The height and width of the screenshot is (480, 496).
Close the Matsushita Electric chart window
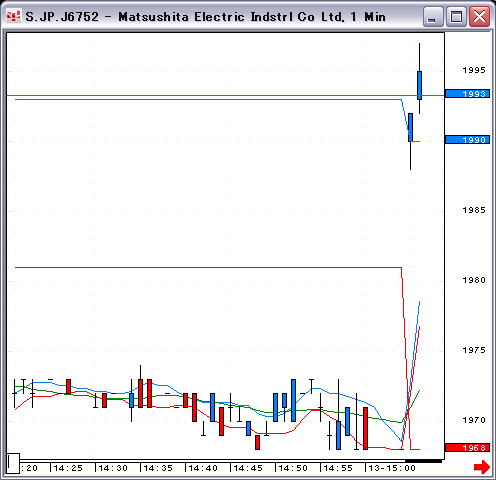click(x=479, y=16)
